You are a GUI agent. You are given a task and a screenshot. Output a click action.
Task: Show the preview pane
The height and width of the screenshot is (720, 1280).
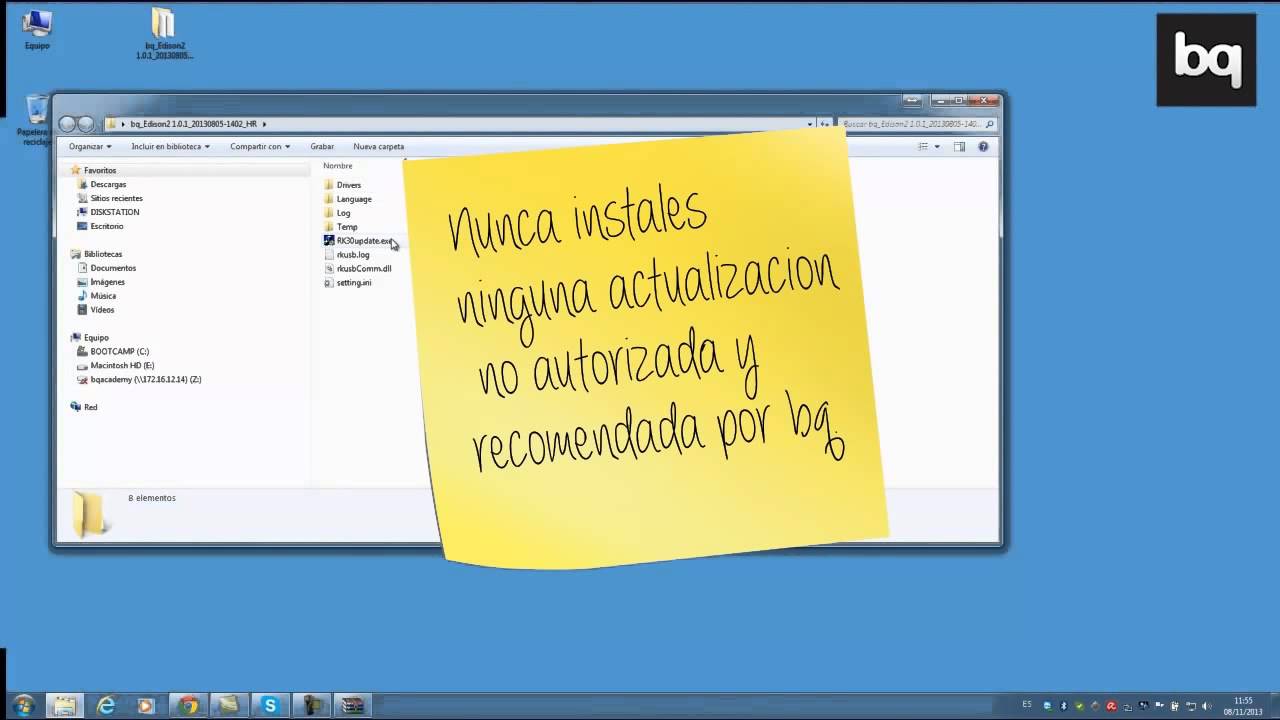pyautogui.click(x=959, y=147)
